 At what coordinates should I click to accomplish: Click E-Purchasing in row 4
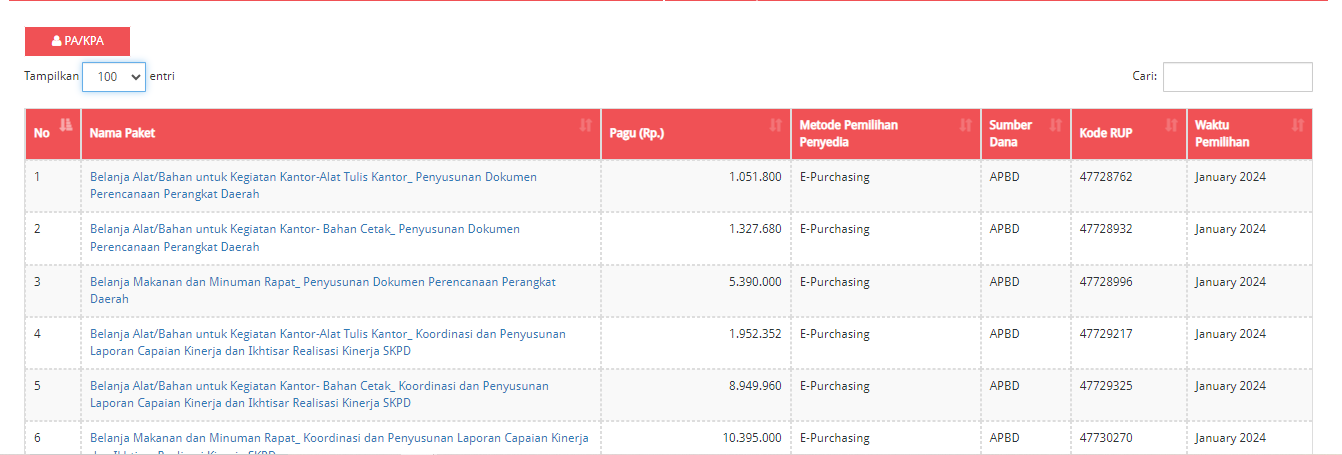coord(835,333)
